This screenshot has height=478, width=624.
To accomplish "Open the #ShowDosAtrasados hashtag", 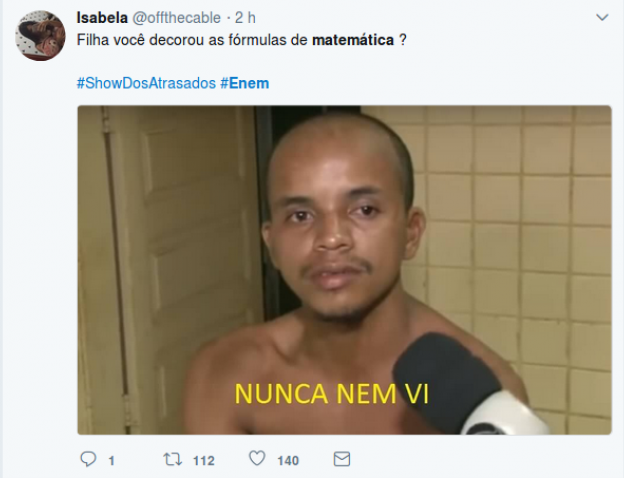I will [146, 83].
